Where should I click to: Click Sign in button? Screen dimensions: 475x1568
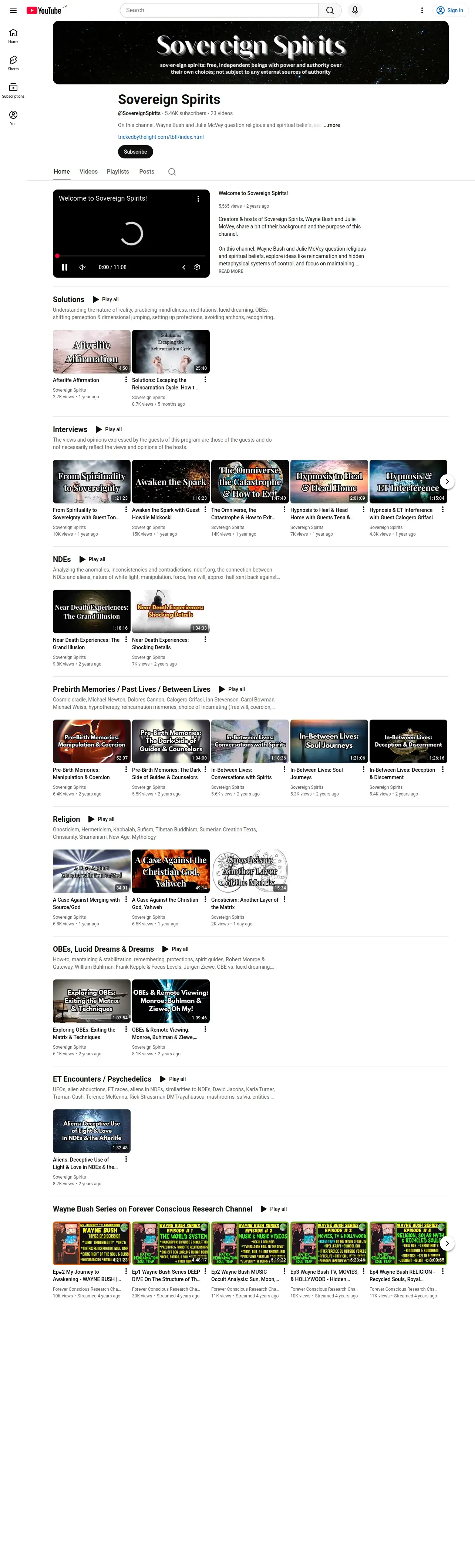coord(449,10)
